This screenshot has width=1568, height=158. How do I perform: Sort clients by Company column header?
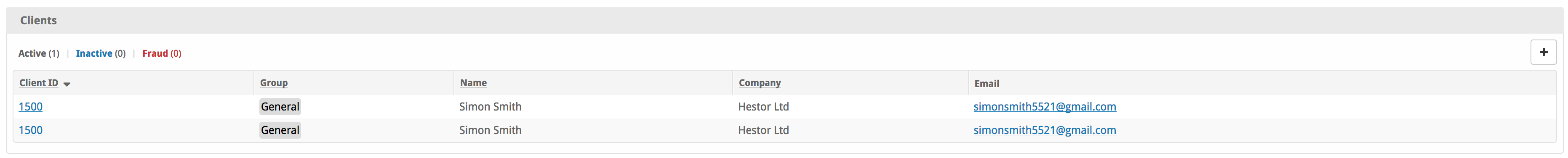[x=760, y=83]
